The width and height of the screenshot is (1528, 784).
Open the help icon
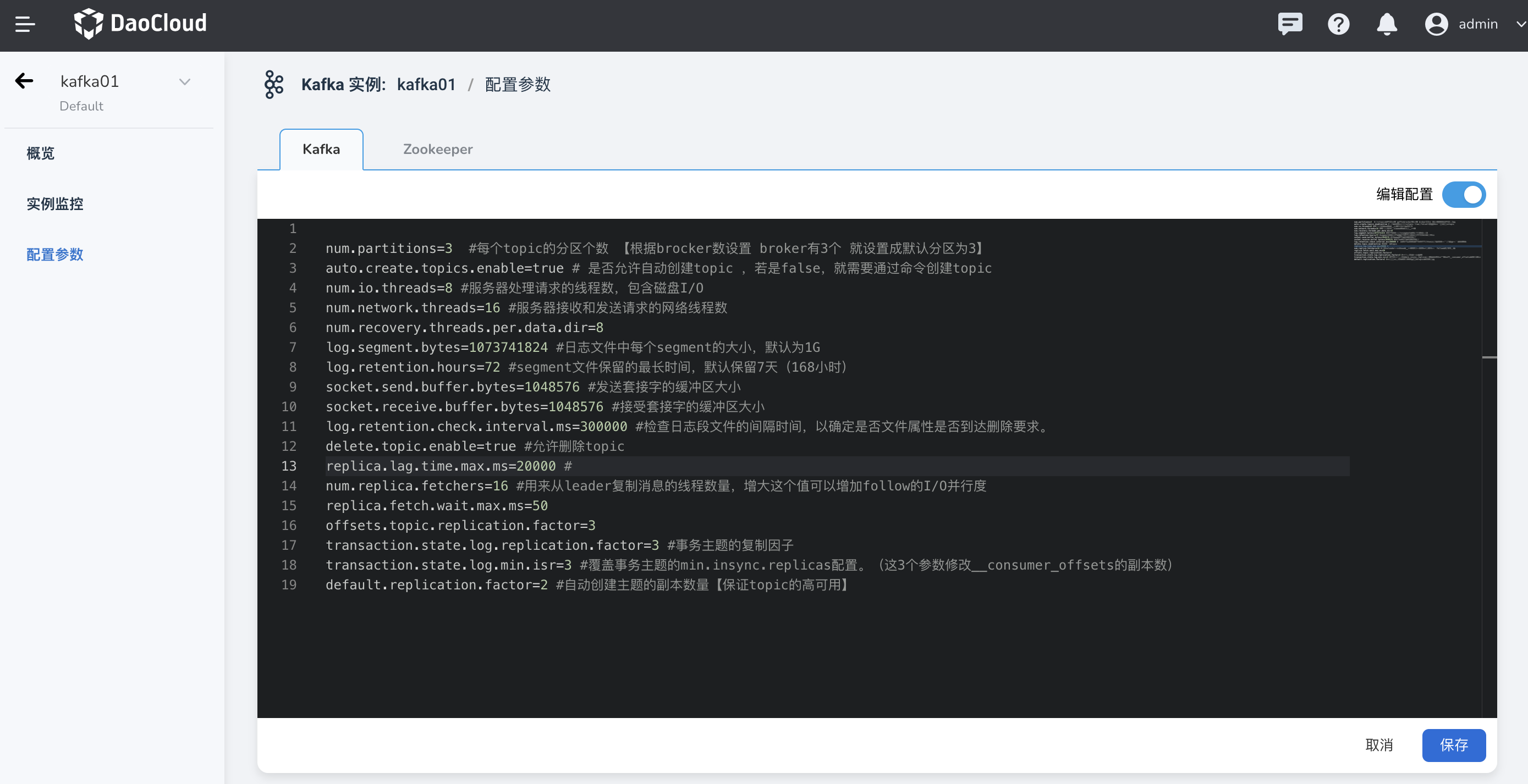point(1338,24)
